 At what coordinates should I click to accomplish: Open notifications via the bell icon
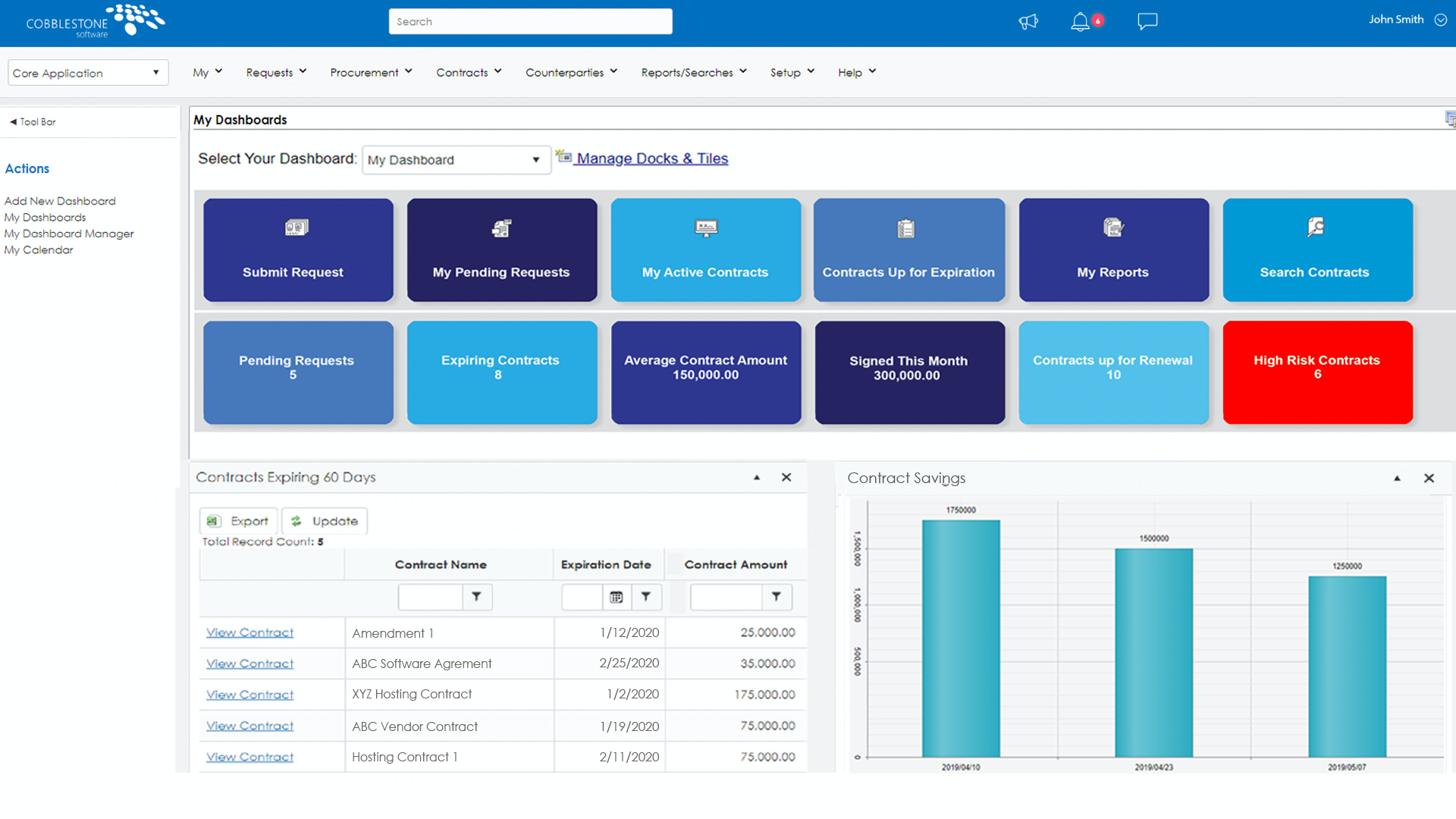pos(1080,21)
